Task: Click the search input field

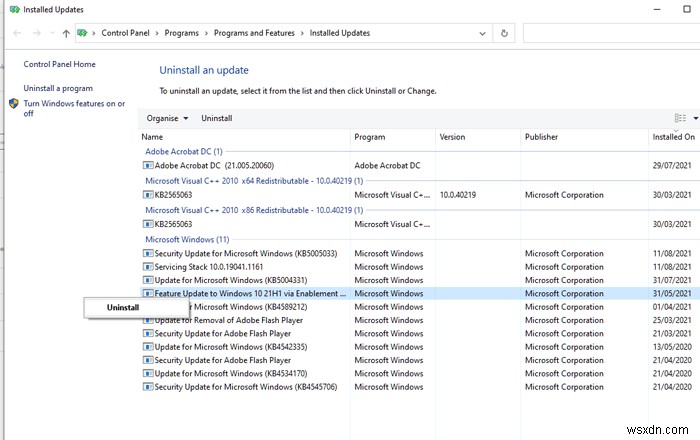Action: [611, 33]
